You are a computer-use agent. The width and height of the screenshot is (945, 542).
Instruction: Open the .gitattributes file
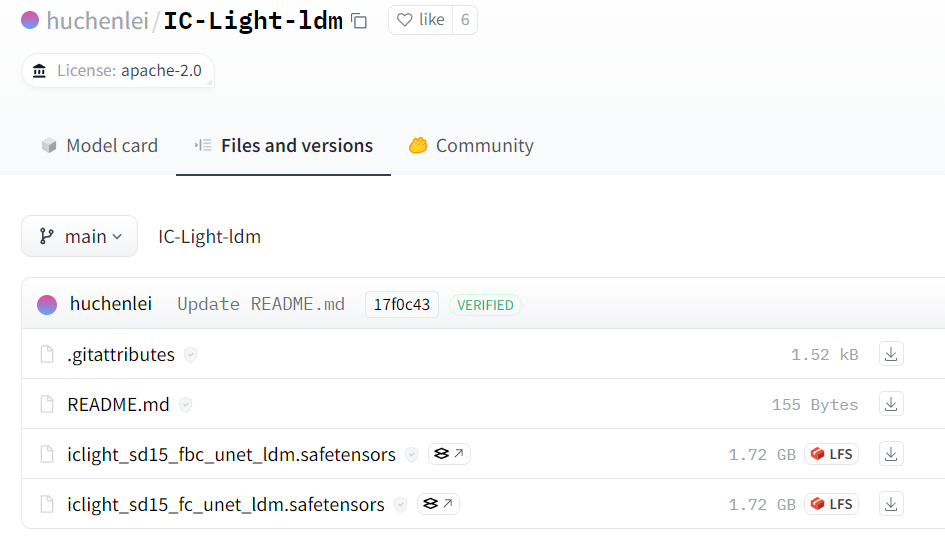coord(121,355)
